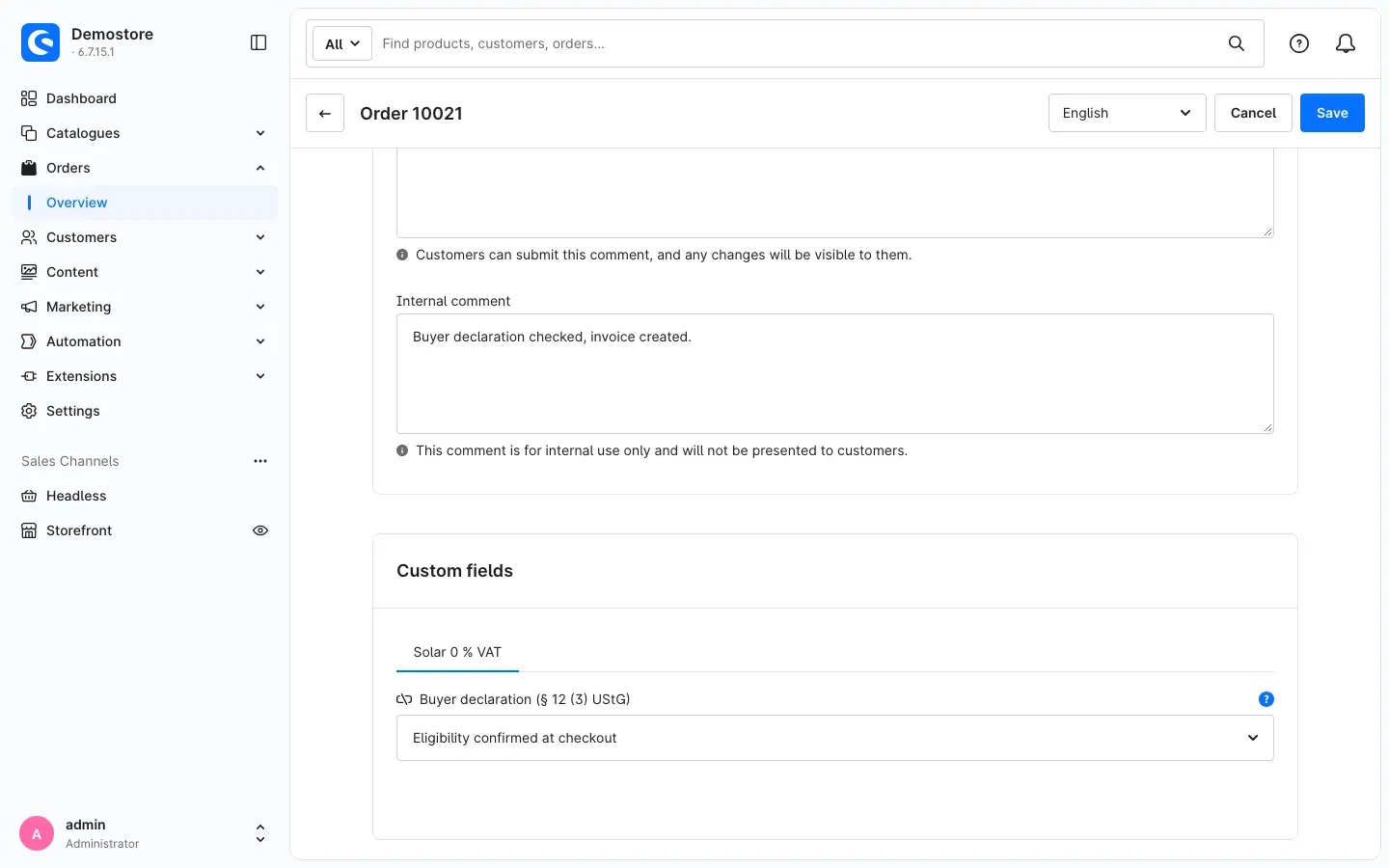Focus the Internal comment text area
The height and width of the screenshot is (868, 1389).
pyautogui.click(x=834, y=373)
